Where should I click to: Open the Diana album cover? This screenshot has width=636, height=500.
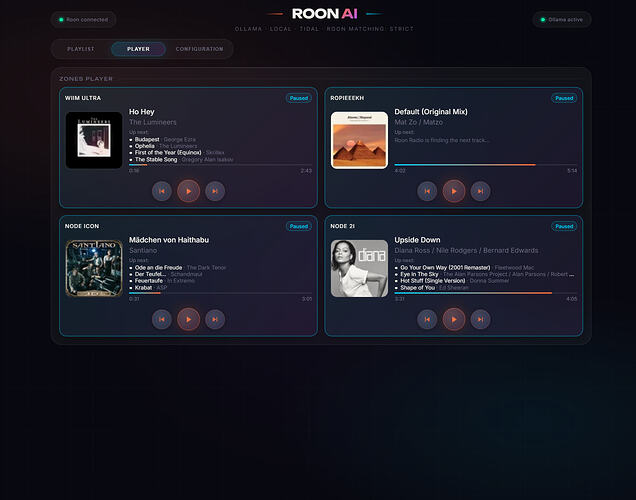(359, 268)
